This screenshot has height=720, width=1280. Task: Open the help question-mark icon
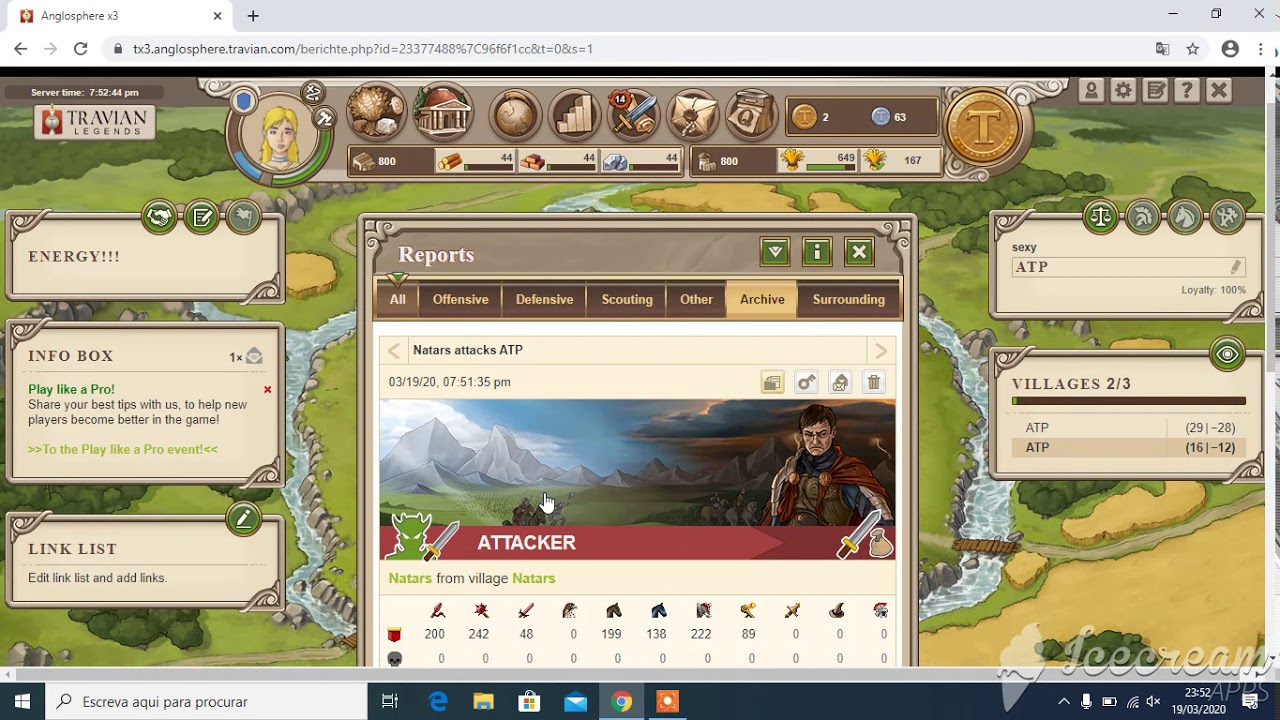point(1187,90)
